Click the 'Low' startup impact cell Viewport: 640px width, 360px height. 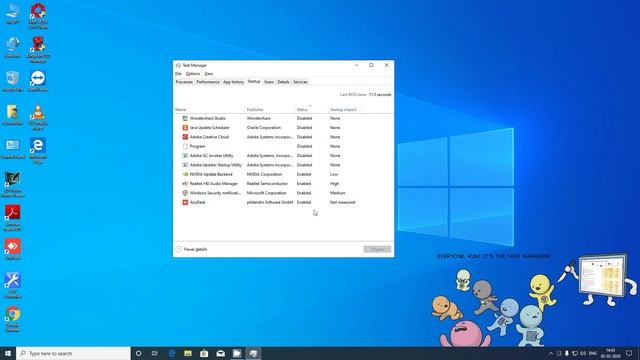pyautogui.click(x=334, y=174)
